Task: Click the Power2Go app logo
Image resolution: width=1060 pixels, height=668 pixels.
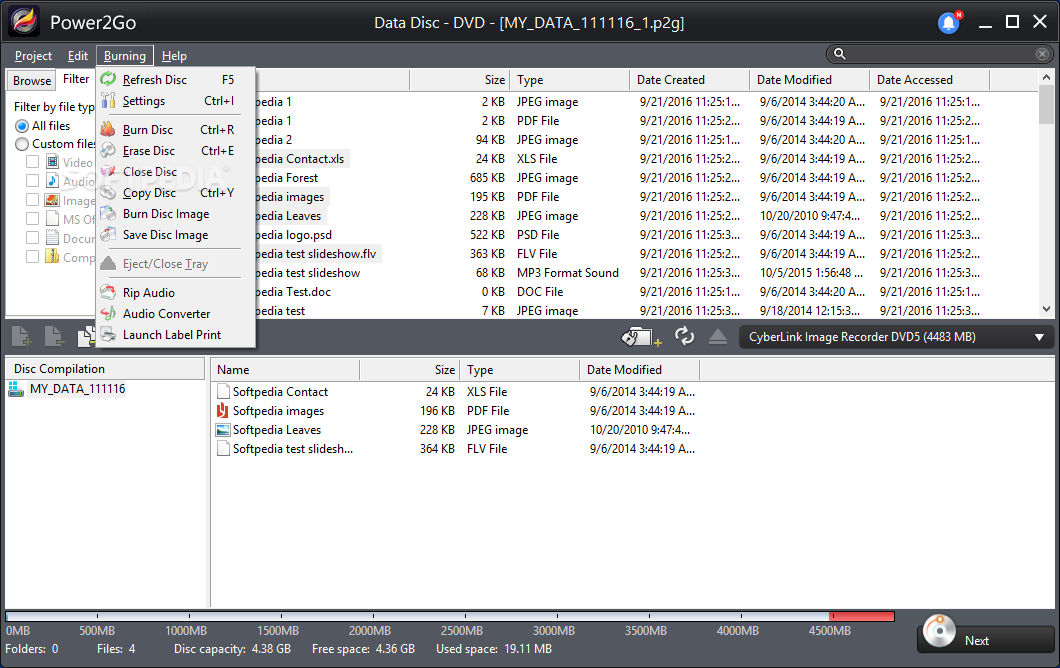Action: point(24,22)
